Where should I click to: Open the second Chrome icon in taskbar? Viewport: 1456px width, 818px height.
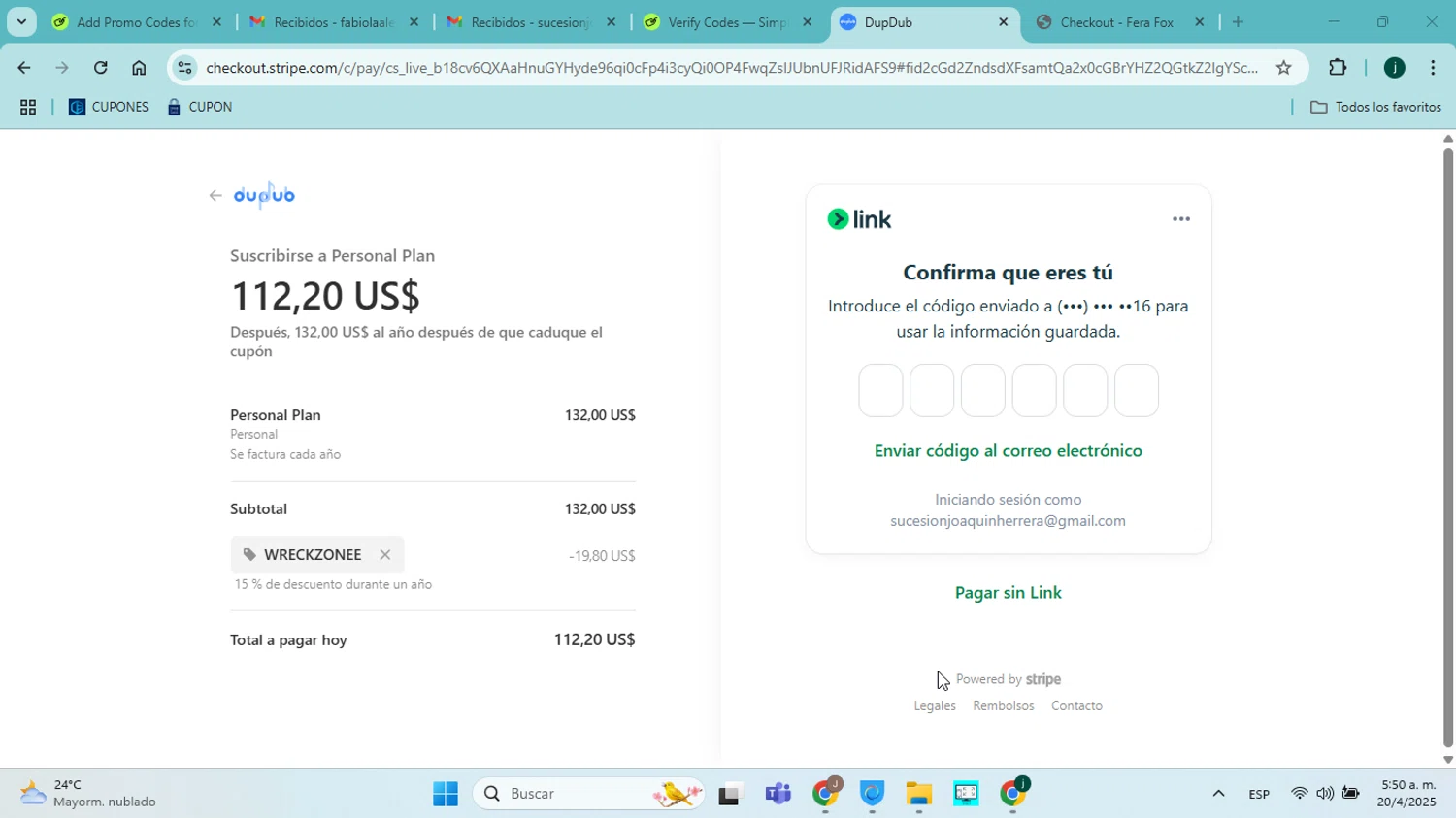click(1012, 794)
